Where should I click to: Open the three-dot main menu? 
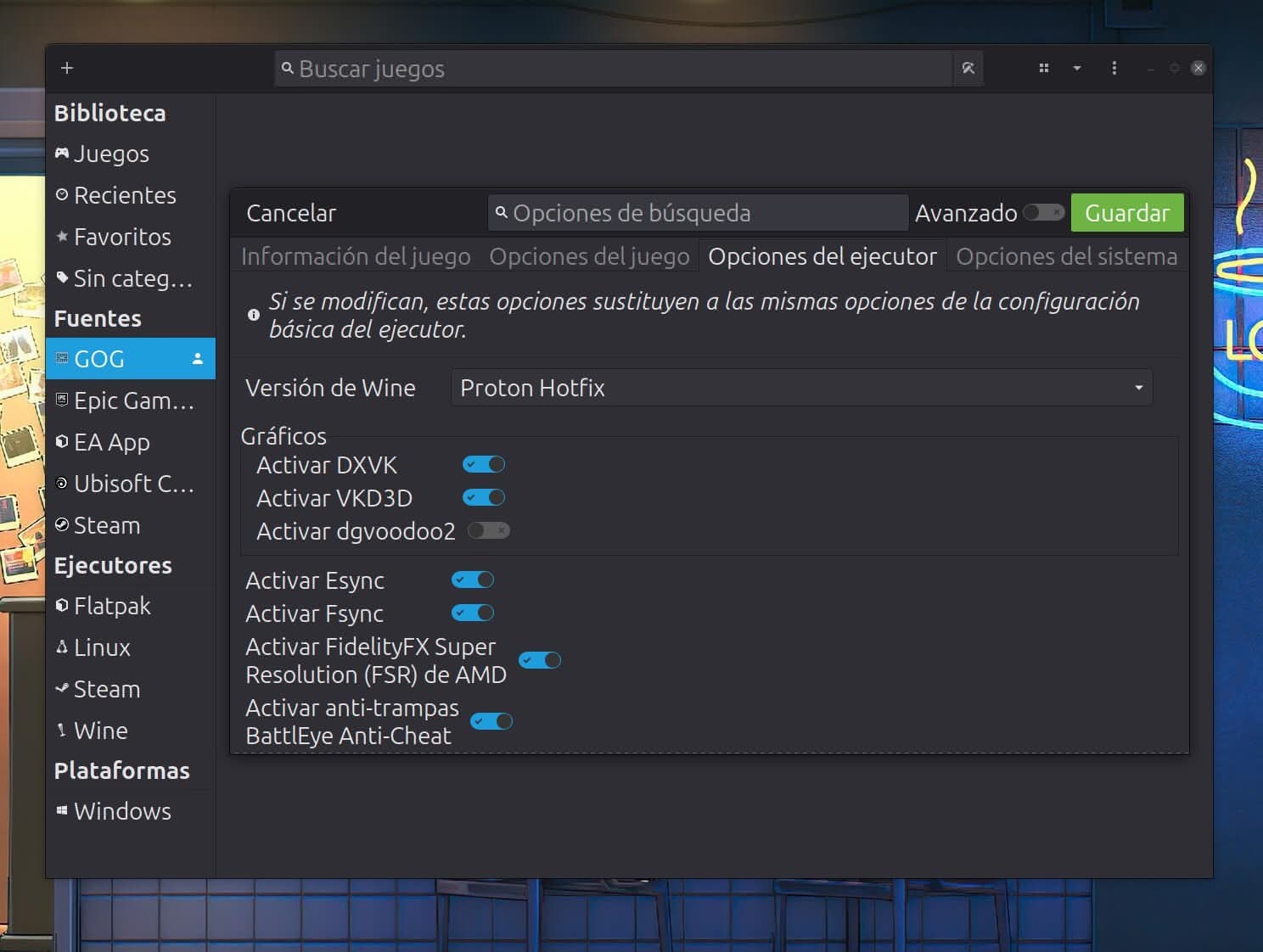point(1114,68)
